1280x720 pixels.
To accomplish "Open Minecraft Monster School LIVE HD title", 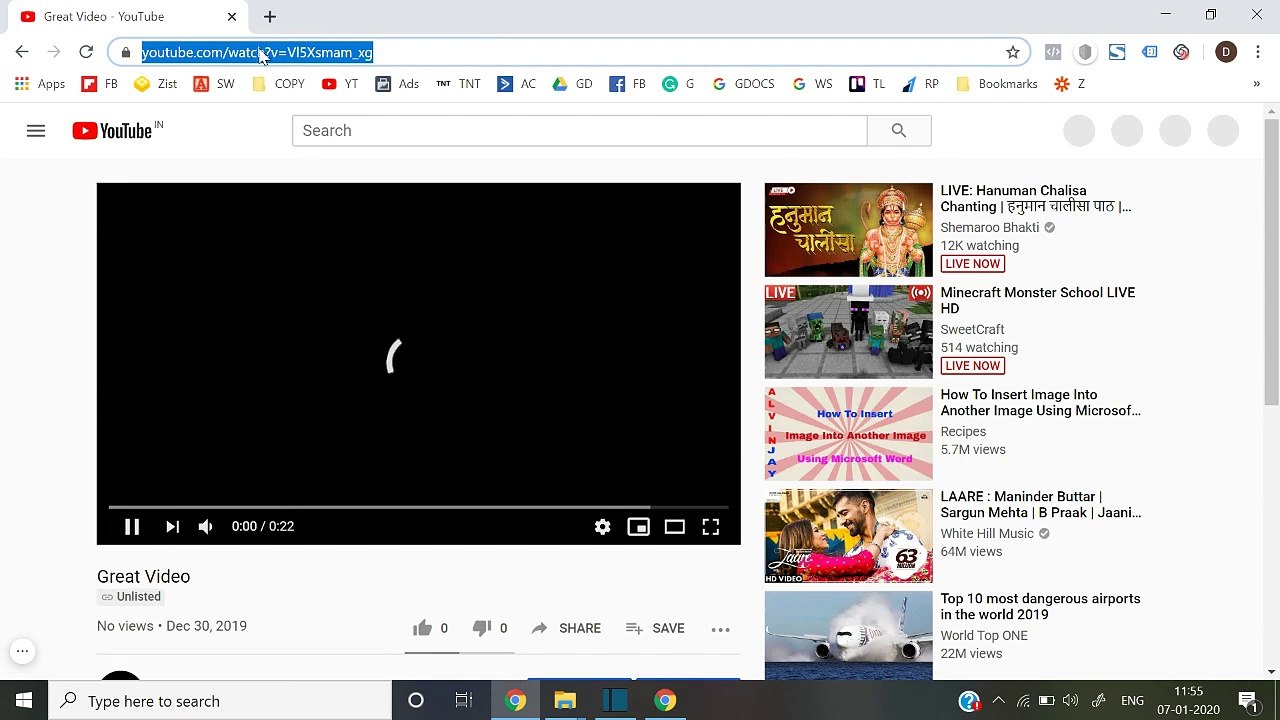I will [x=1037, y=300].
